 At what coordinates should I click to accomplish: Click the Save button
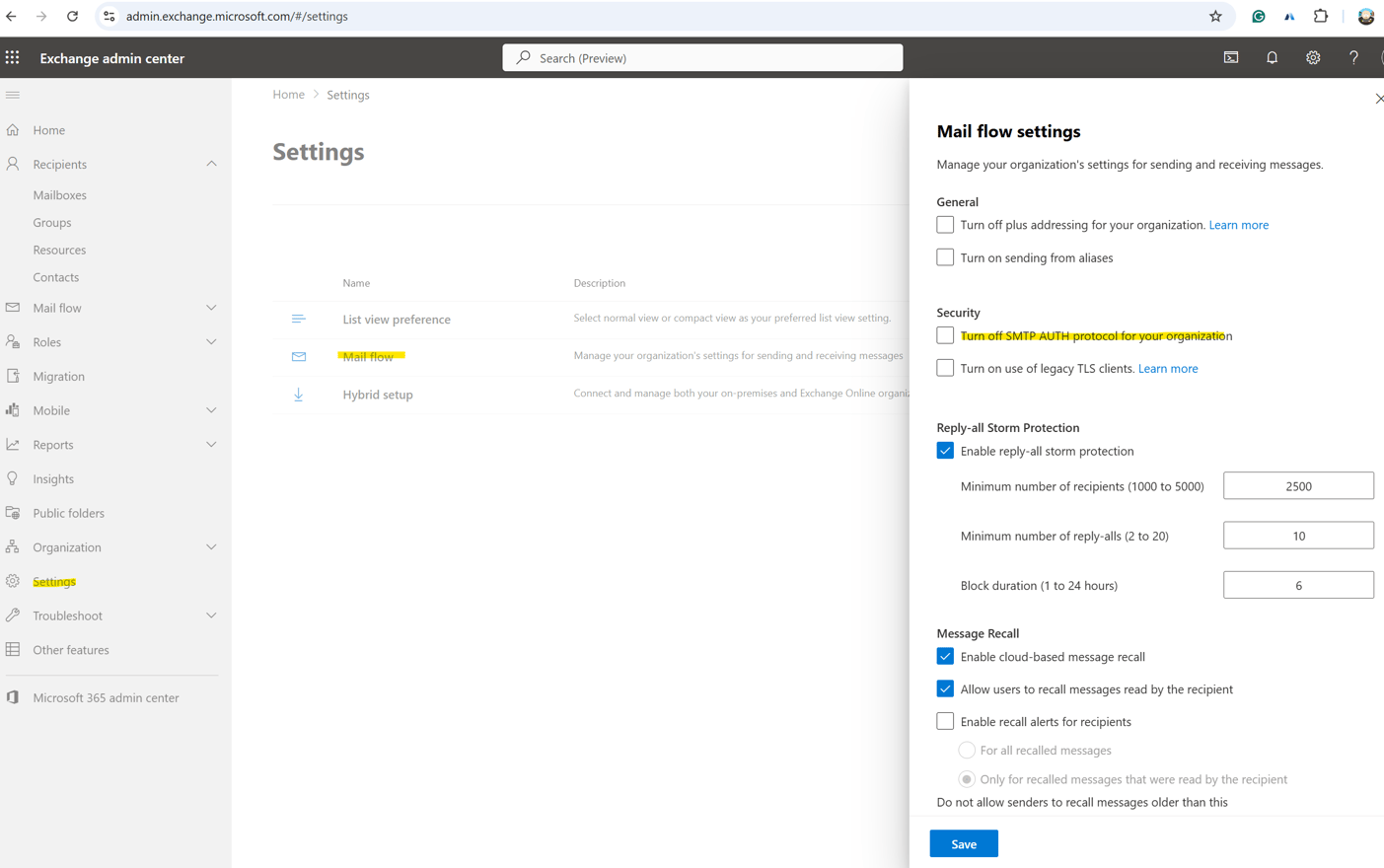(964, 844)
